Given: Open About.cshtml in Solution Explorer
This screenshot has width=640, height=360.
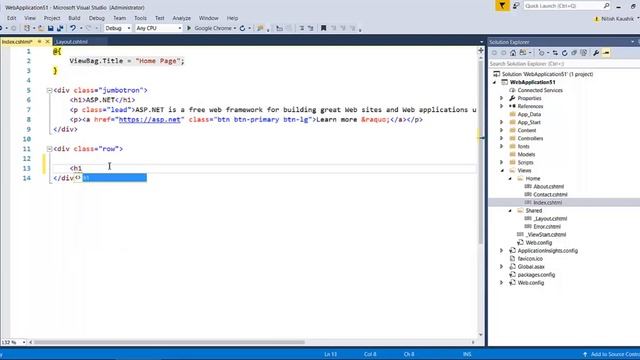Looking at the screenshot, I should (x=548, y=187).
